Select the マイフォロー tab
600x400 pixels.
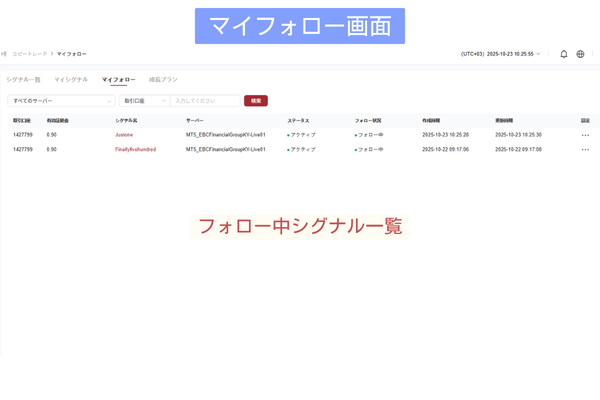(118, 79)
